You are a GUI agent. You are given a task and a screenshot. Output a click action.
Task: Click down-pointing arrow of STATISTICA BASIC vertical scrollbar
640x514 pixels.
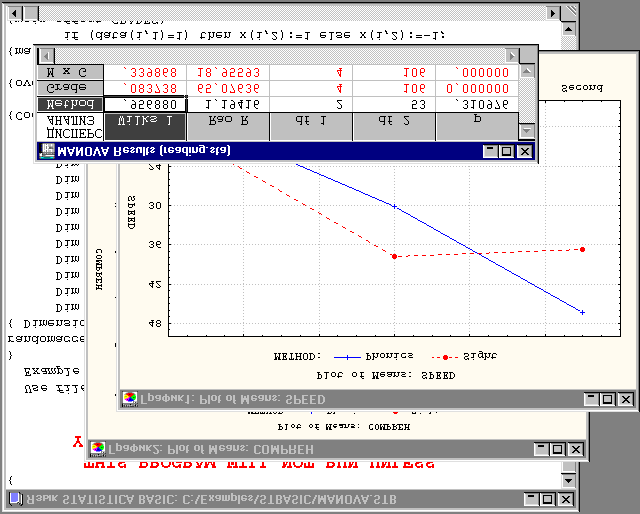(569, 480)
